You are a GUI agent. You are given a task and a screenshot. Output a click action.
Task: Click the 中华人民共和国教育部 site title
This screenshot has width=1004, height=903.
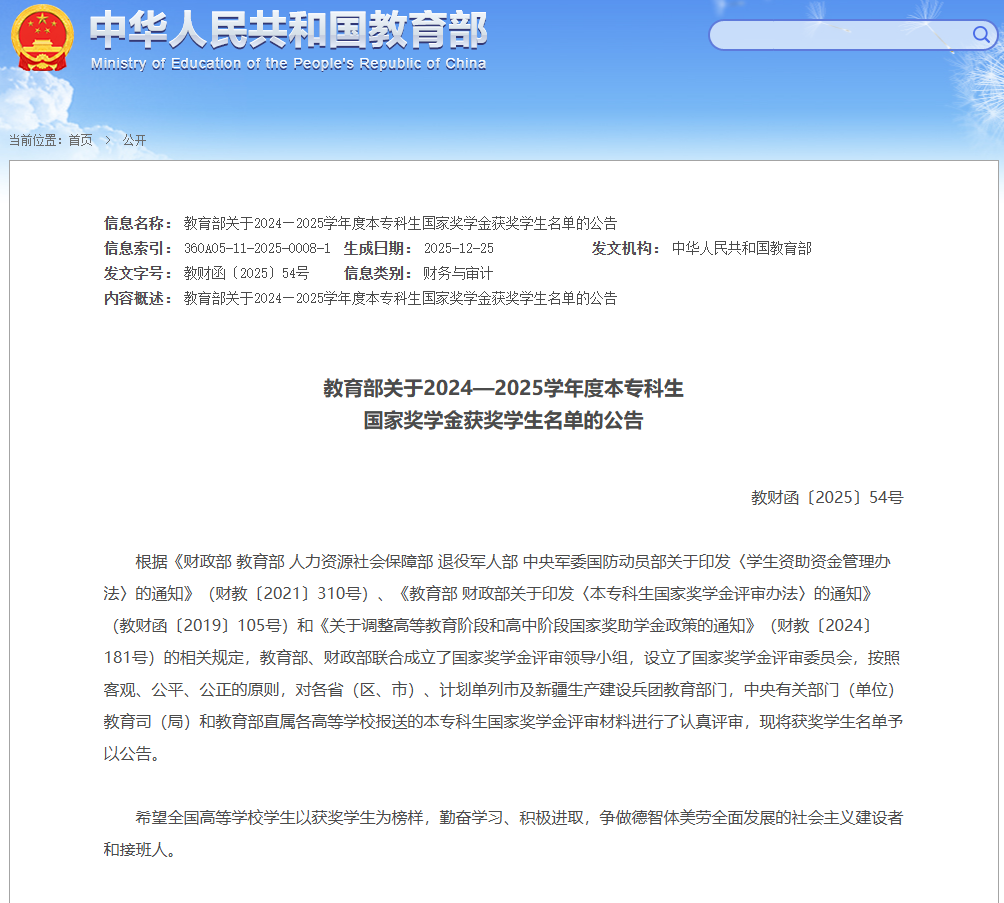pos(288,29)
